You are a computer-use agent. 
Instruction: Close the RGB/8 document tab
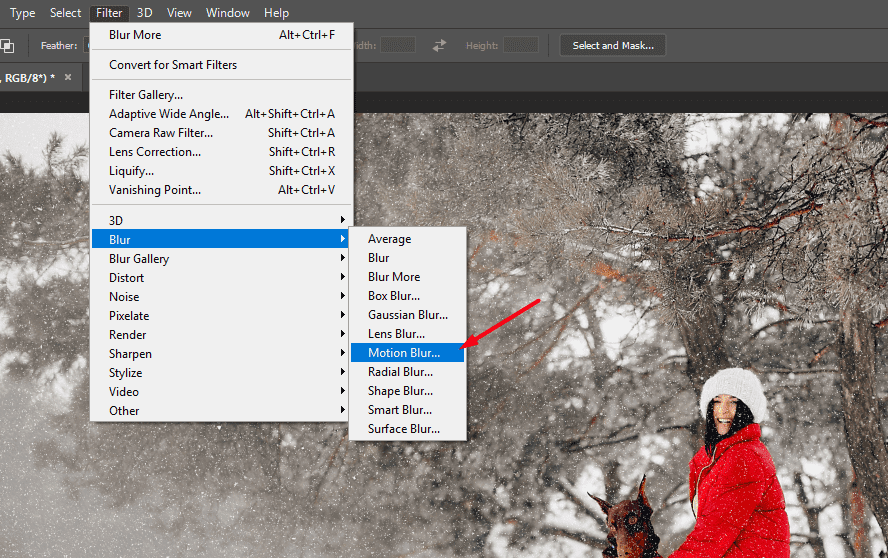68,77
